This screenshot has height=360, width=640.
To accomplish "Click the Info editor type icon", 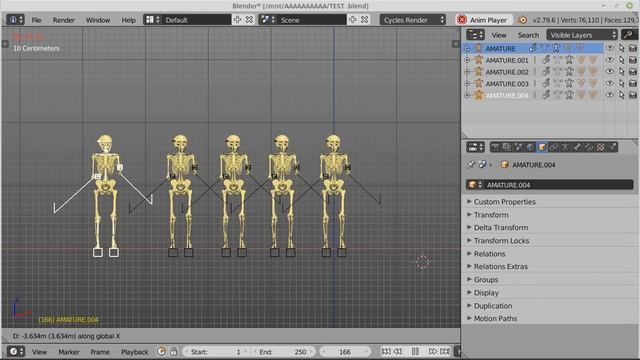I will coord(16,20).
